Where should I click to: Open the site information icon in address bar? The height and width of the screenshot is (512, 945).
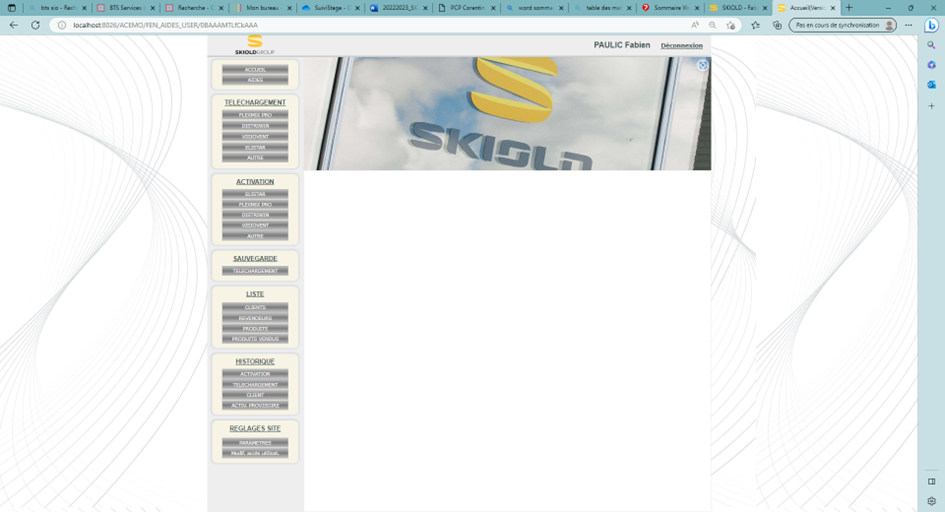pyautogui.click(x=61, y=25)
